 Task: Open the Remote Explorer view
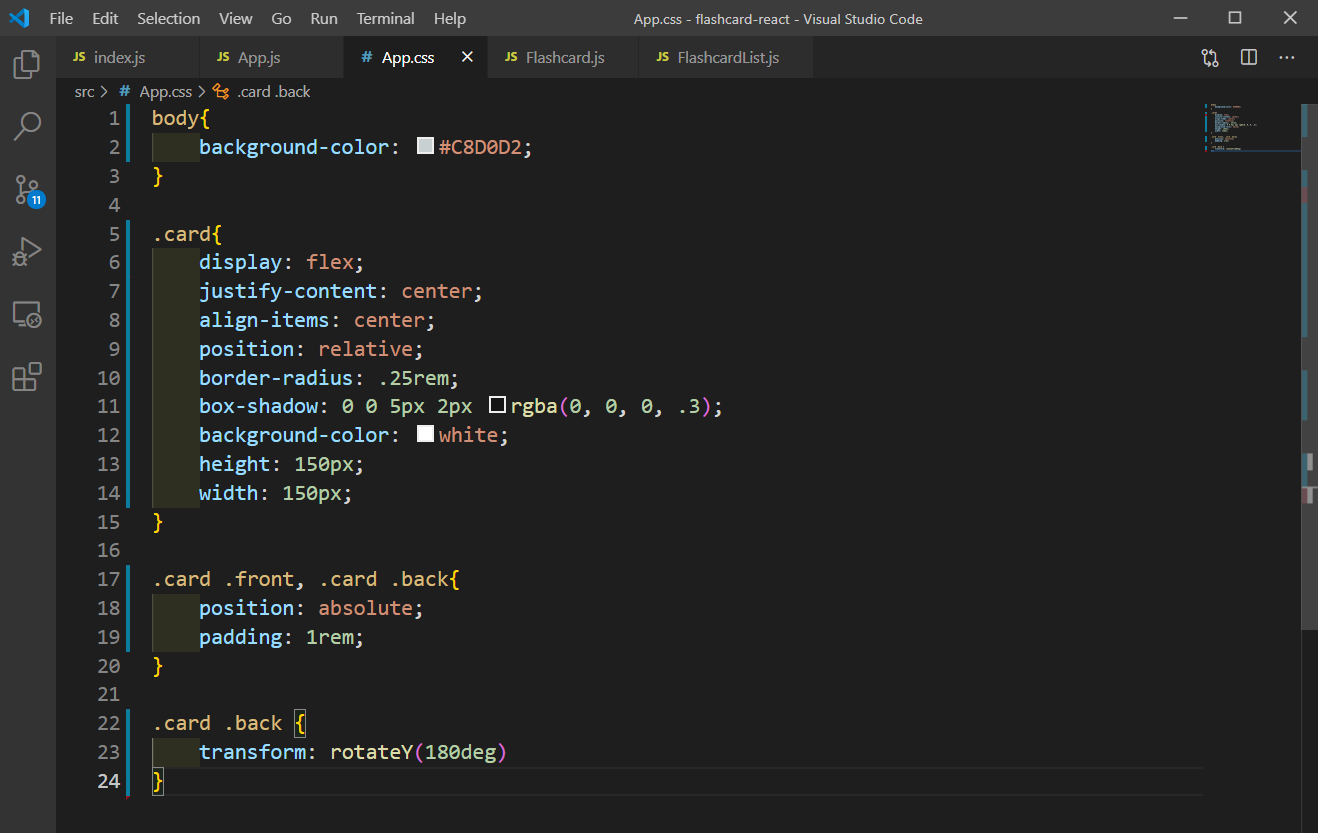tap(27, 315)
